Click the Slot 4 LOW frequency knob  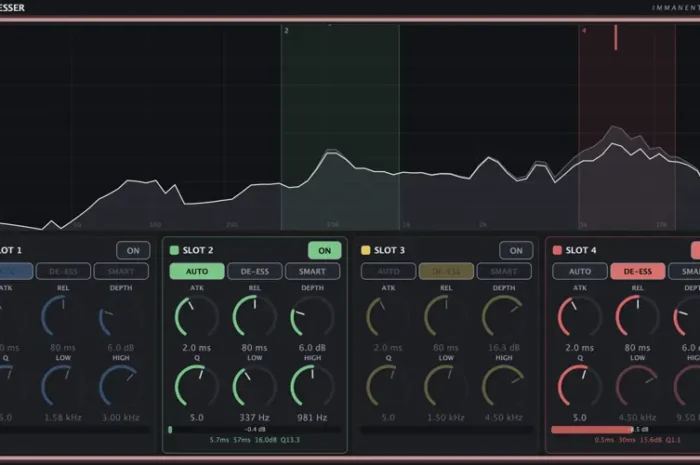pos(638,387)
